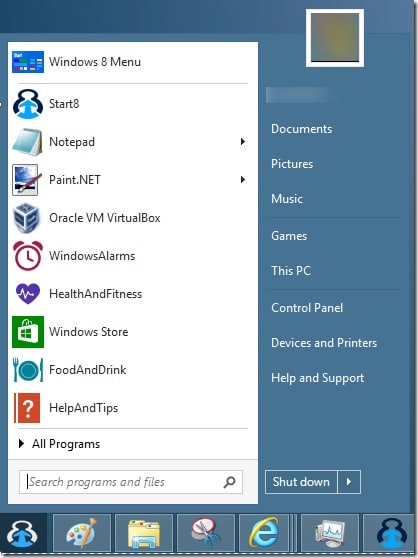418x558 pixels.
Task: Open Help and Support
Action: [x=318, y=378]
